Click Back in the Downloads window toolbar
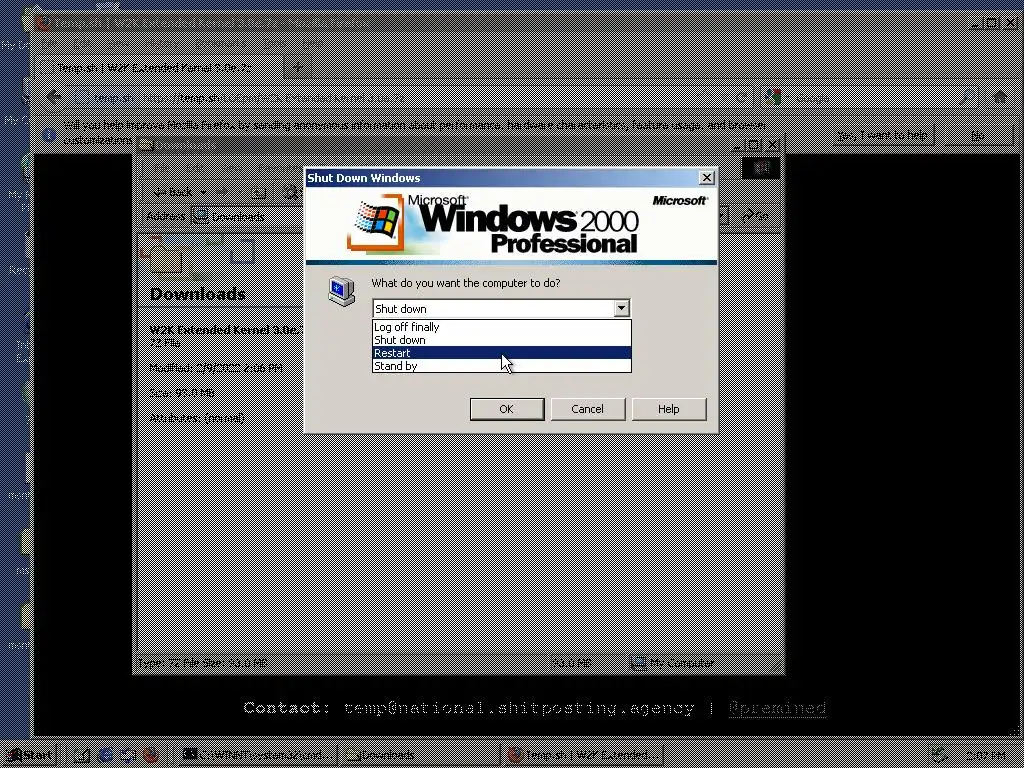 (172, 192)
